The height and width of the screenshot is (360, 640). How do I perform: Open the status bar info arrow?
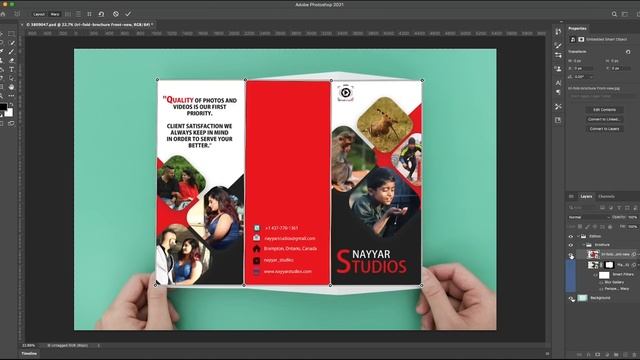[98, 345]
